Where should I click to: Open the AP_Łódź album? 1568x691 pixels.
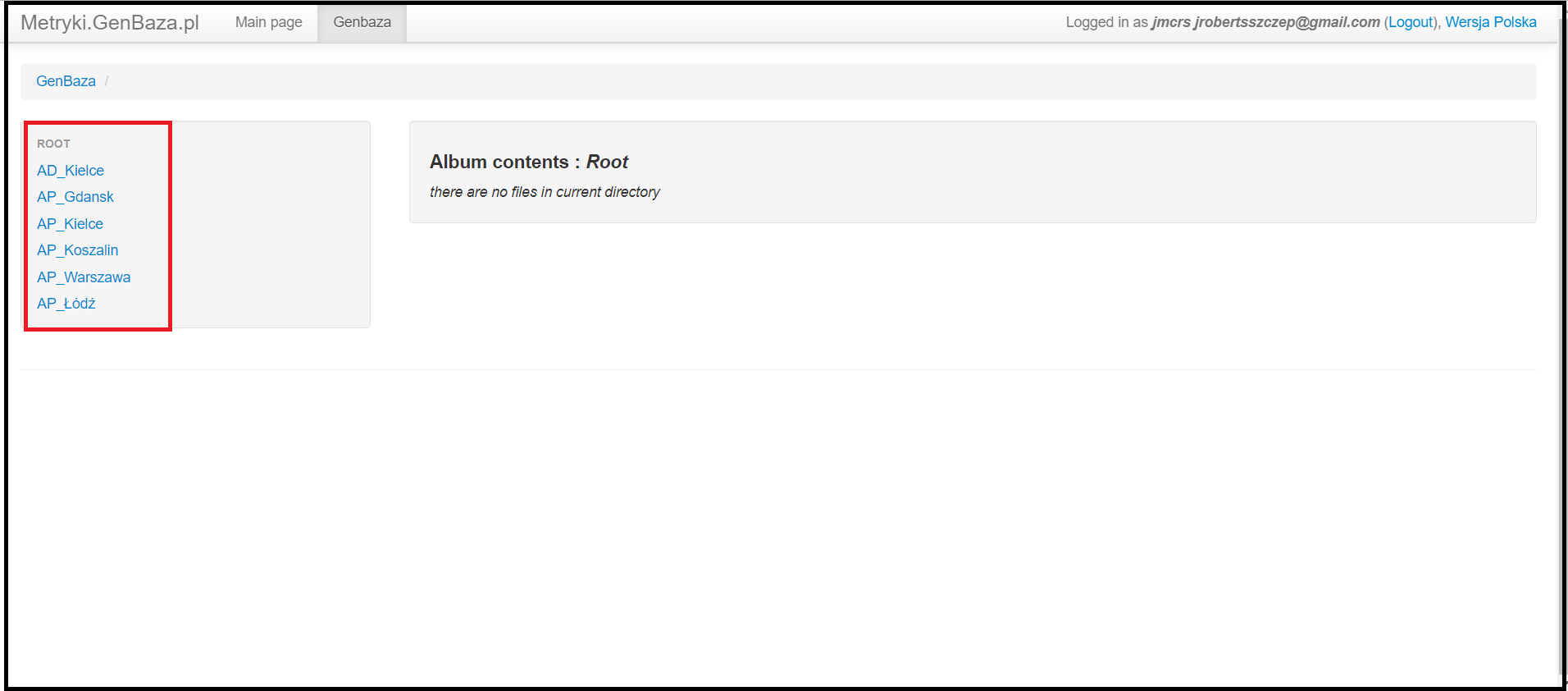(x=66, y=303)
